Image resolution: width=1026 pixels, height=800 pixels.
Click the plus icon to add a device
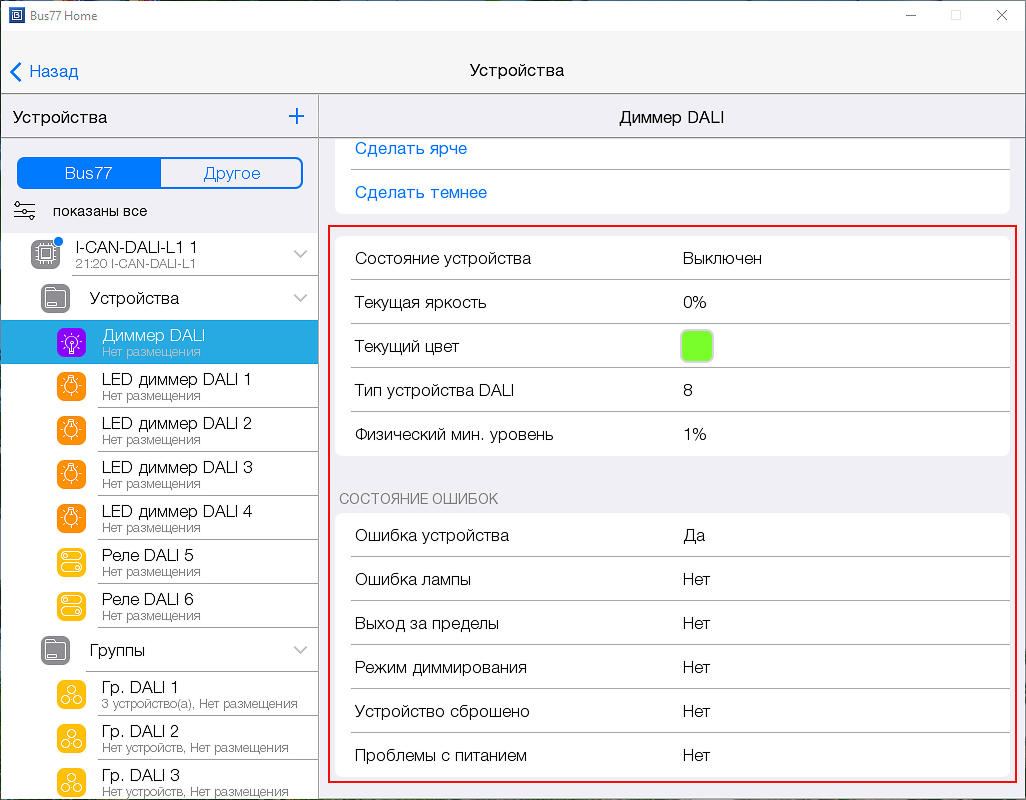point(296,116)
